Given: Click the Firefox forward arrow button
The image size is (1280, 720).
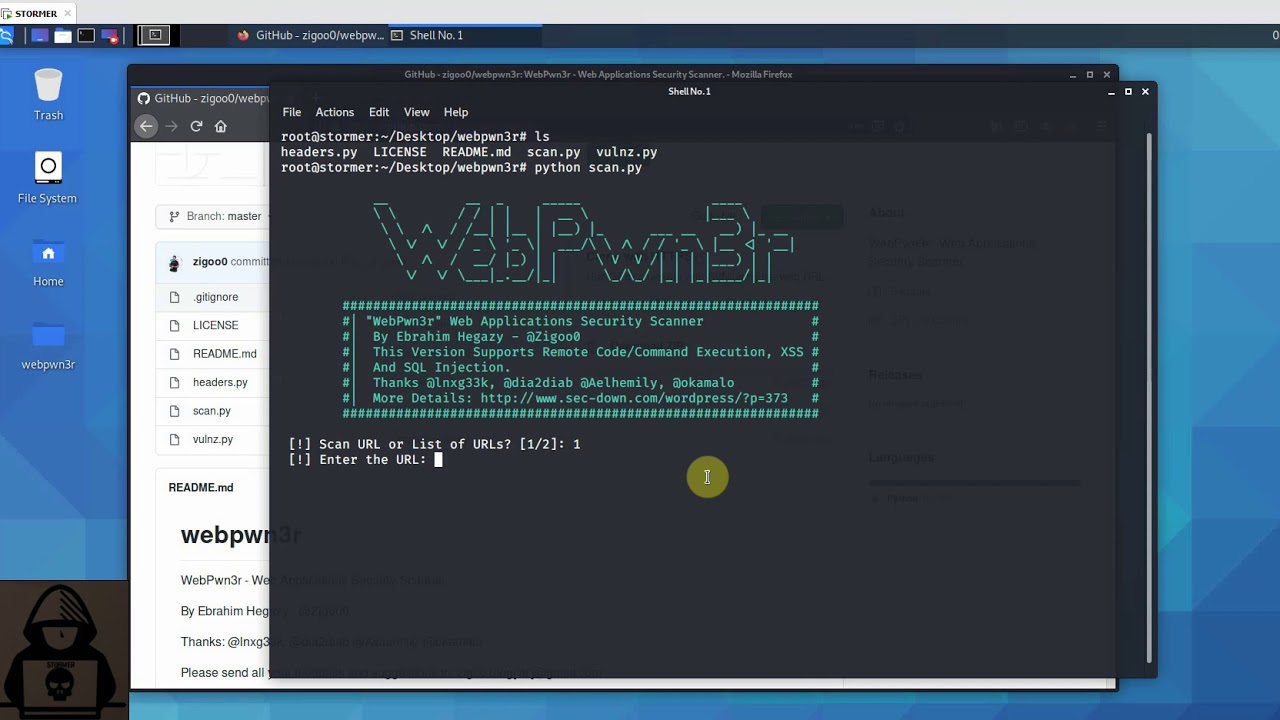Looking at the screenshot, I should point(171,126).
